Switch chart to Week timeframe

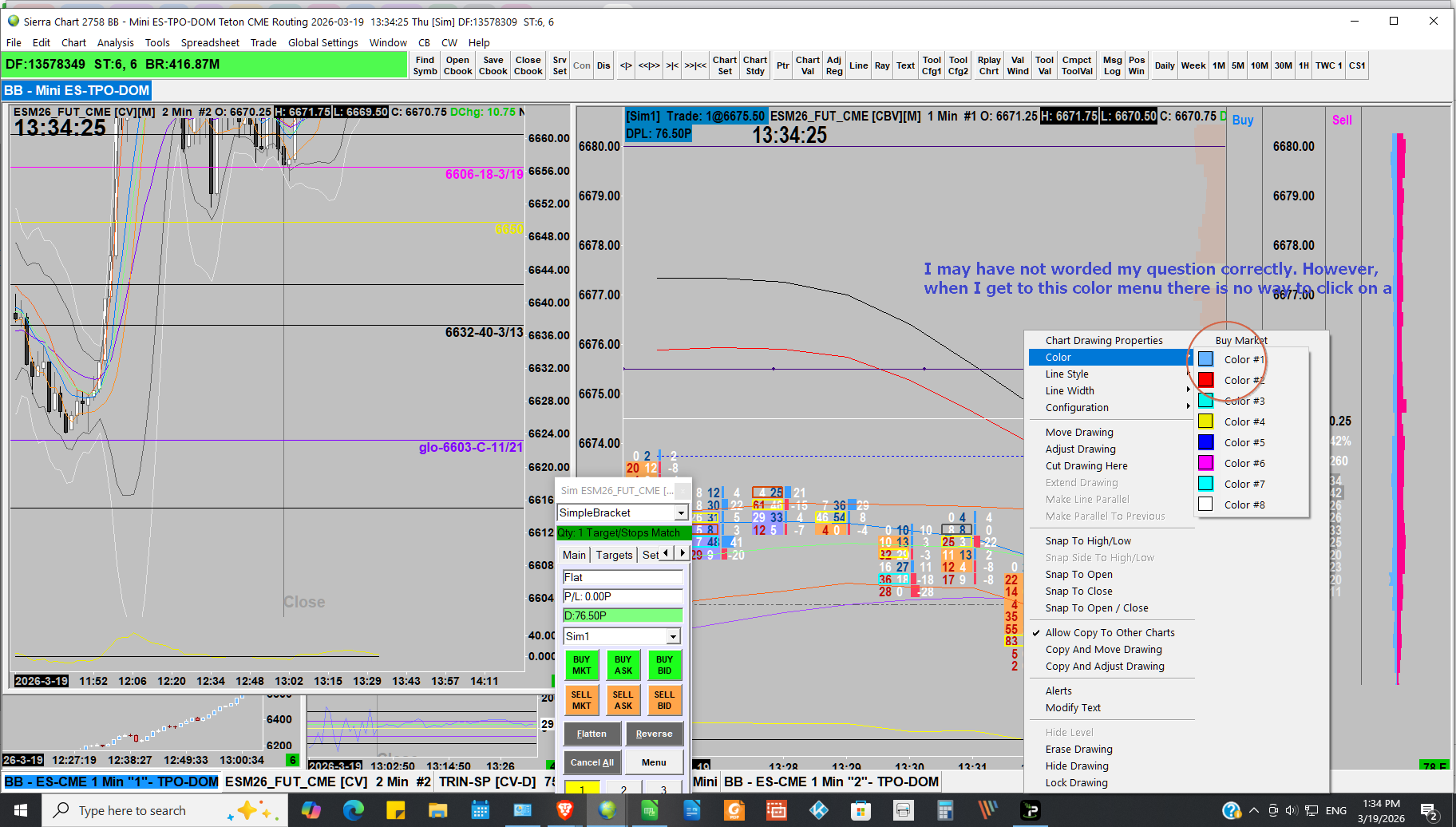pyautogui.click(x=1193, y=65)
